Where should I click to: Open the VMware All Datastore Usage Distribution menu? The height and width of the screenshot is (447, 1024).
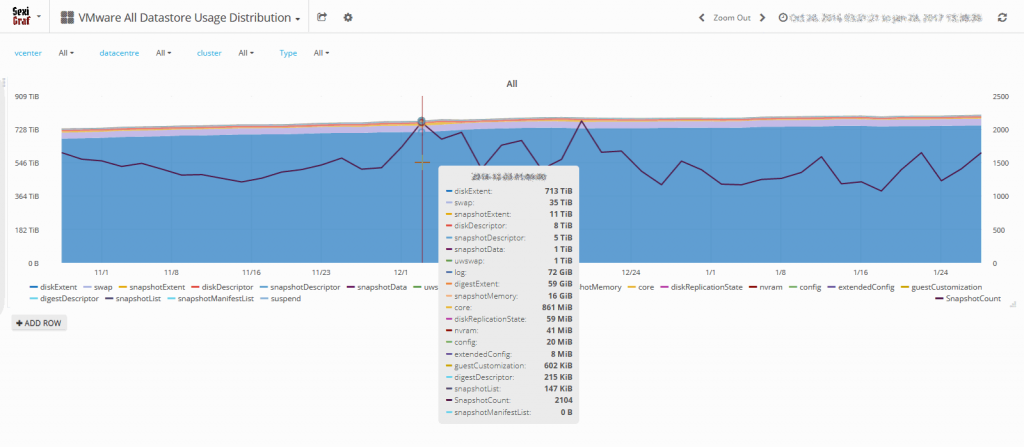(x=188, y=18)
